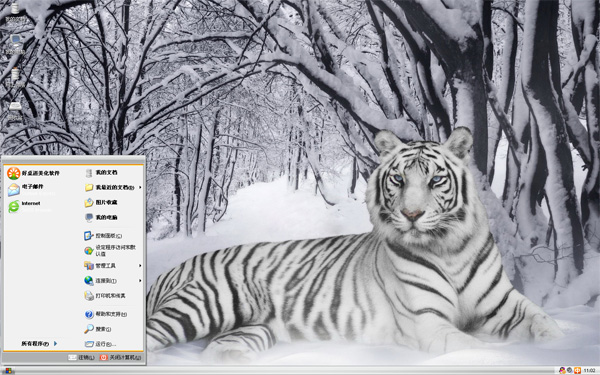
Task: Click the QQ penguin tray icon
Action: pyautogui.click(x=562, y=370)
